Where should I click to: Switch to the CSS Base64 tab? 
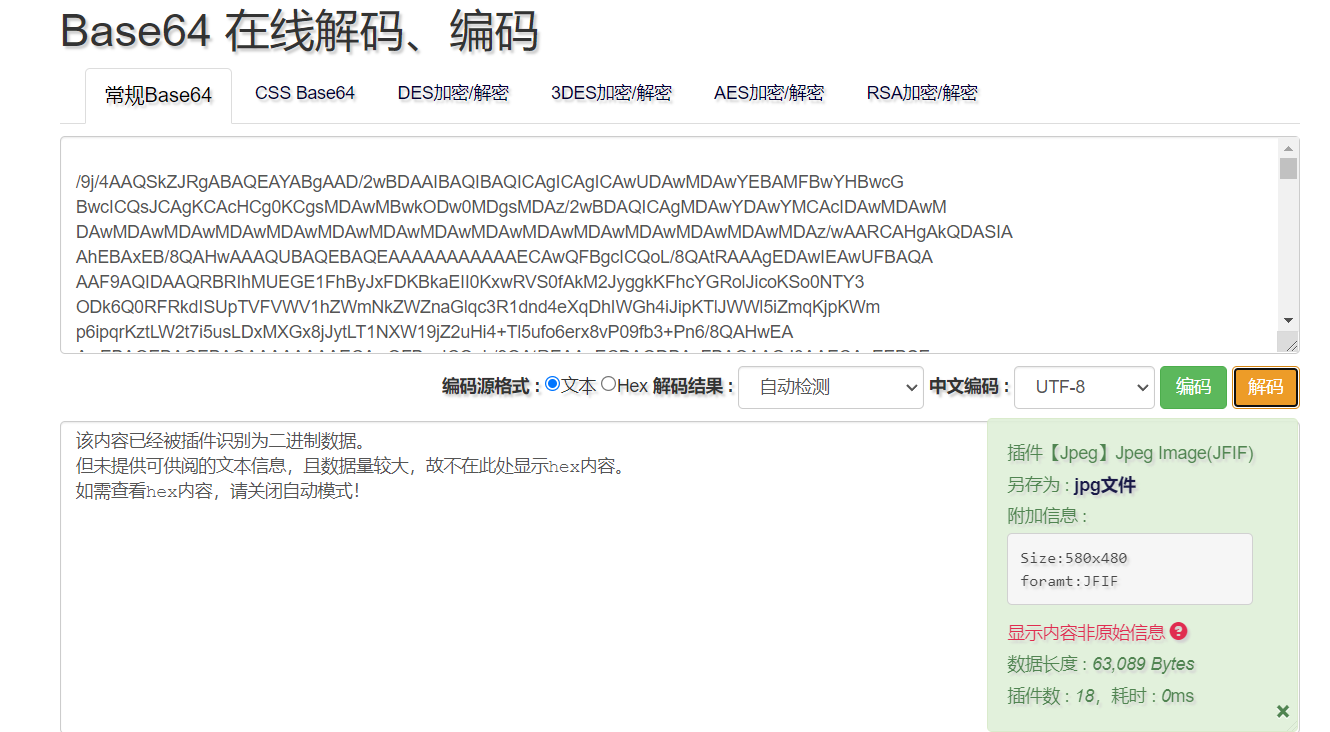coord(304,92)
